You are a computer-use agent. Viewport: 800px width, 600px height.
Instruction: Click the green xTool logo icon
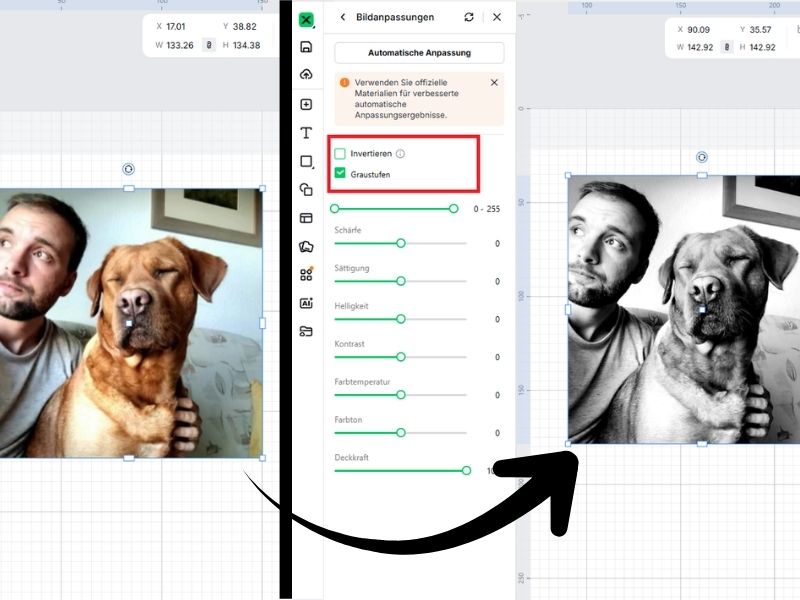pyautogui.click(x=306, y=20)
